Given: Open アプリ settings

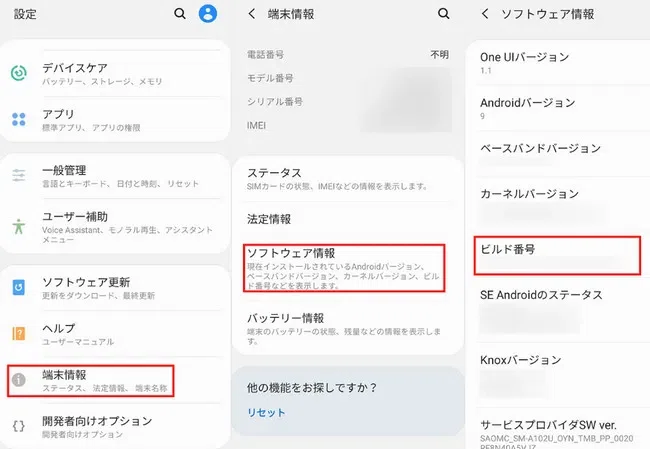Looking at the screenshot, I should [115, 120].
